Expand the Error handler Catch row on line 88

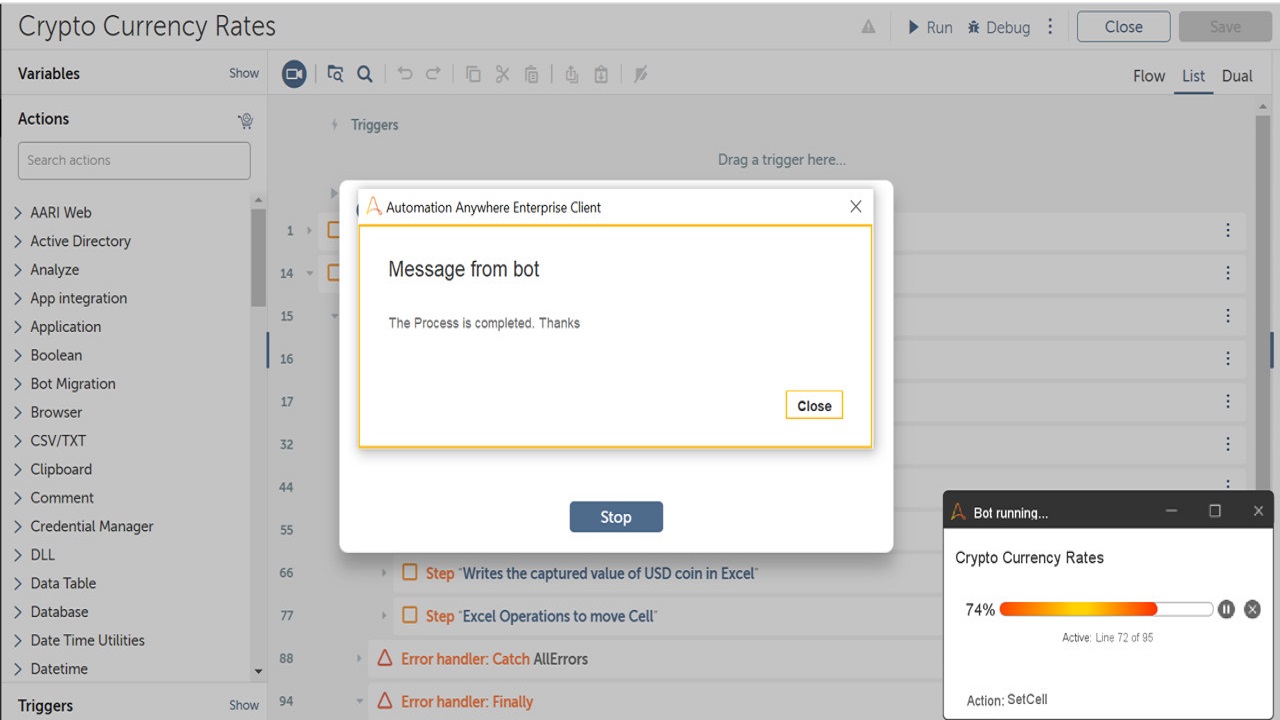point(359,659)
